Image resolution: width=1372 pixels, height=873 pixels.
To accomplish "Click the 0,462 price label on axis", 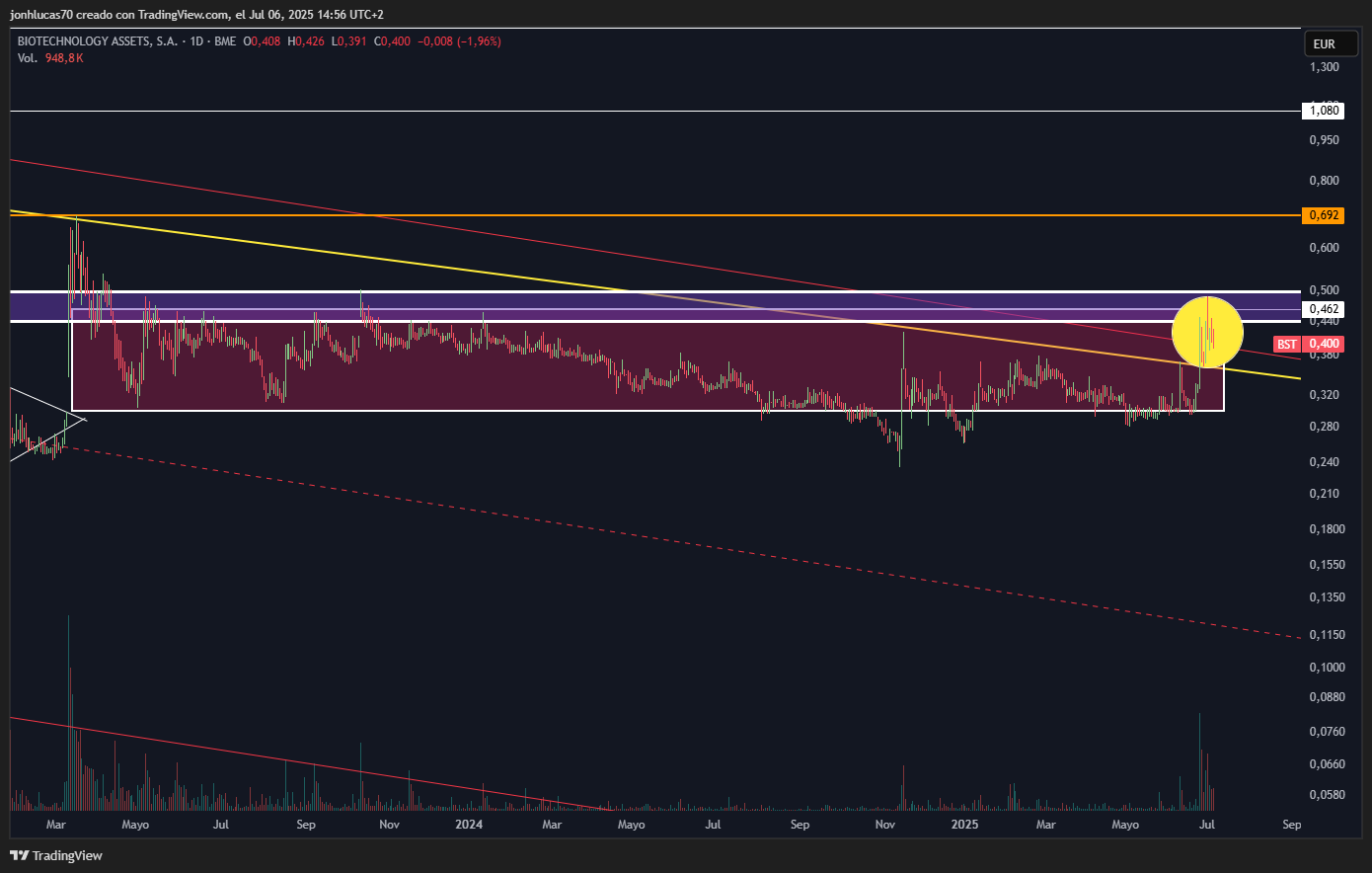I will (x=1324, y=309).
